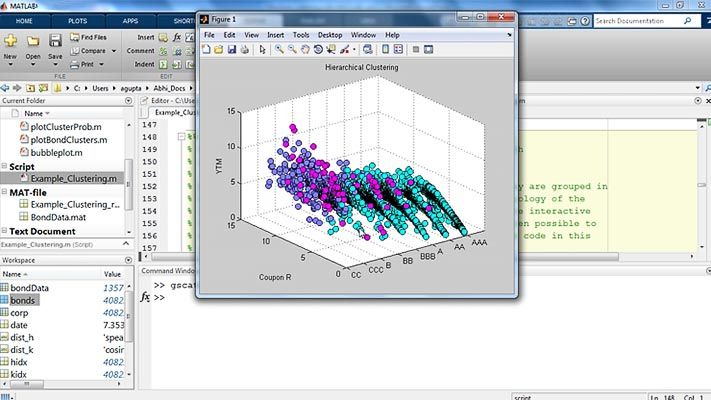The width and height of the screenshot is (711, 400).
Task: Save the figure with the floppy disk icon
Action: click(231, 49)
